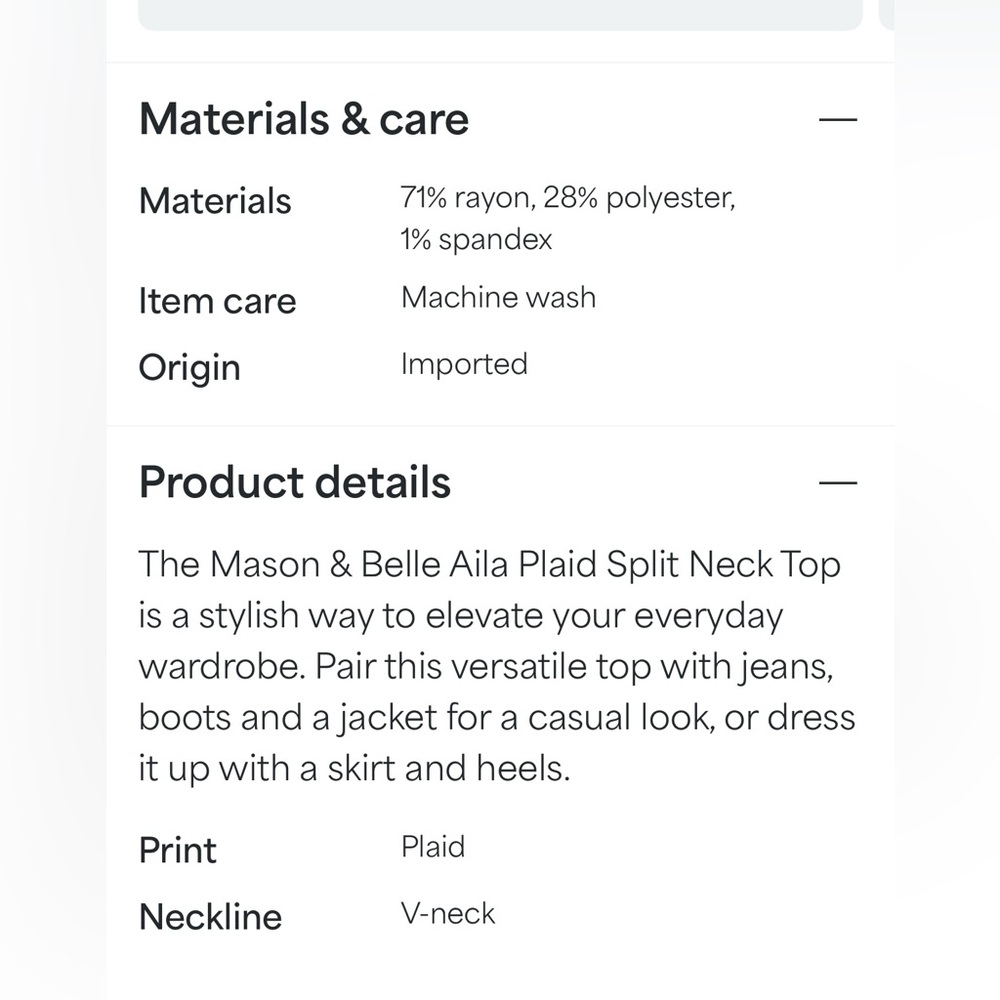Click the Plaid print value
Screen dimensions: 1000x1000
433,848
